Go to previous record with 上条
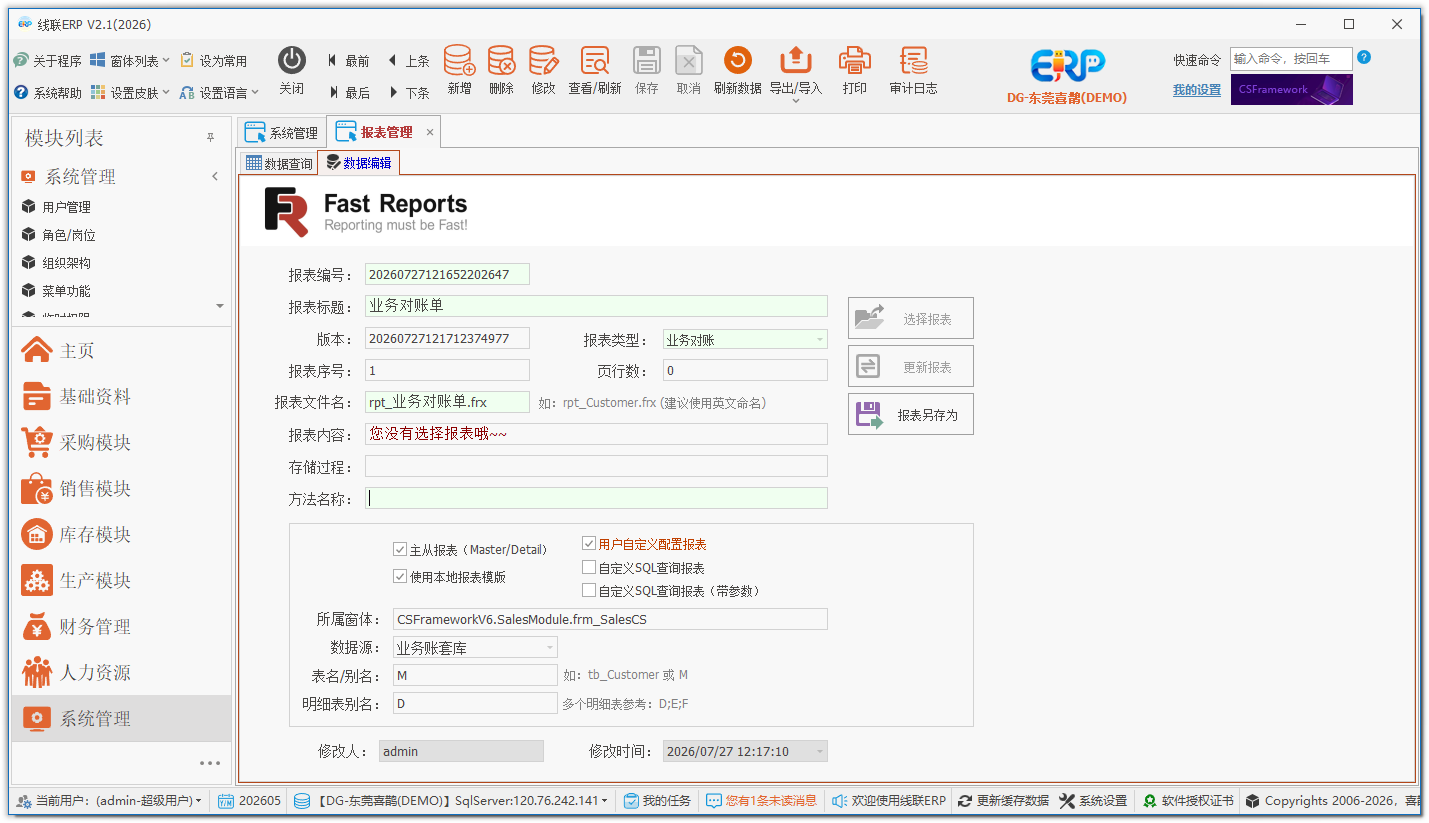Image resolution: width=1429 pixels, height=823 pixels. click(408, 61)
